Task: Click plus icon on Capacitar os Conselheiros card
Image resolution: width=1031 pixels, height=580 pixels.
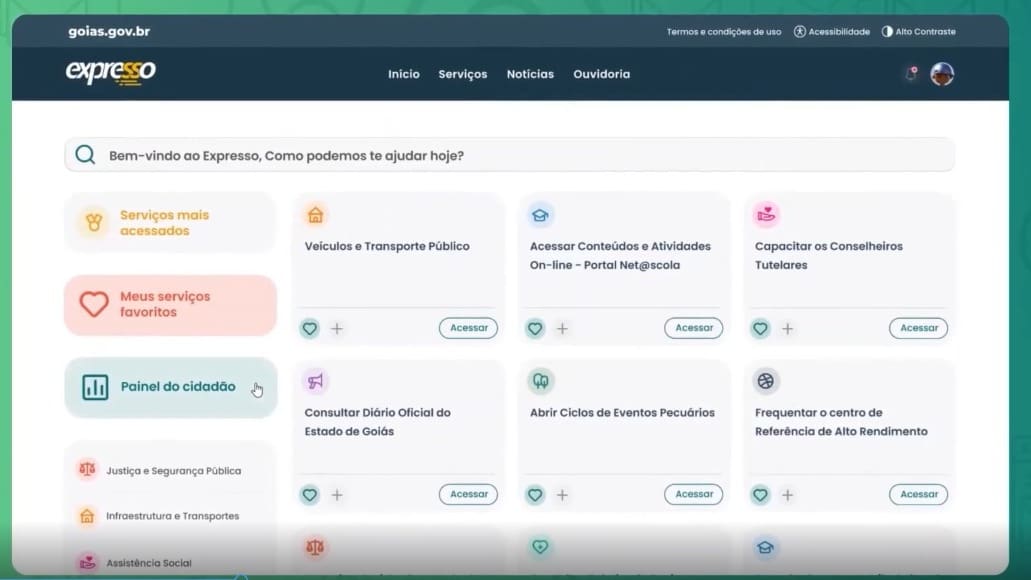Action: [788, 328]
